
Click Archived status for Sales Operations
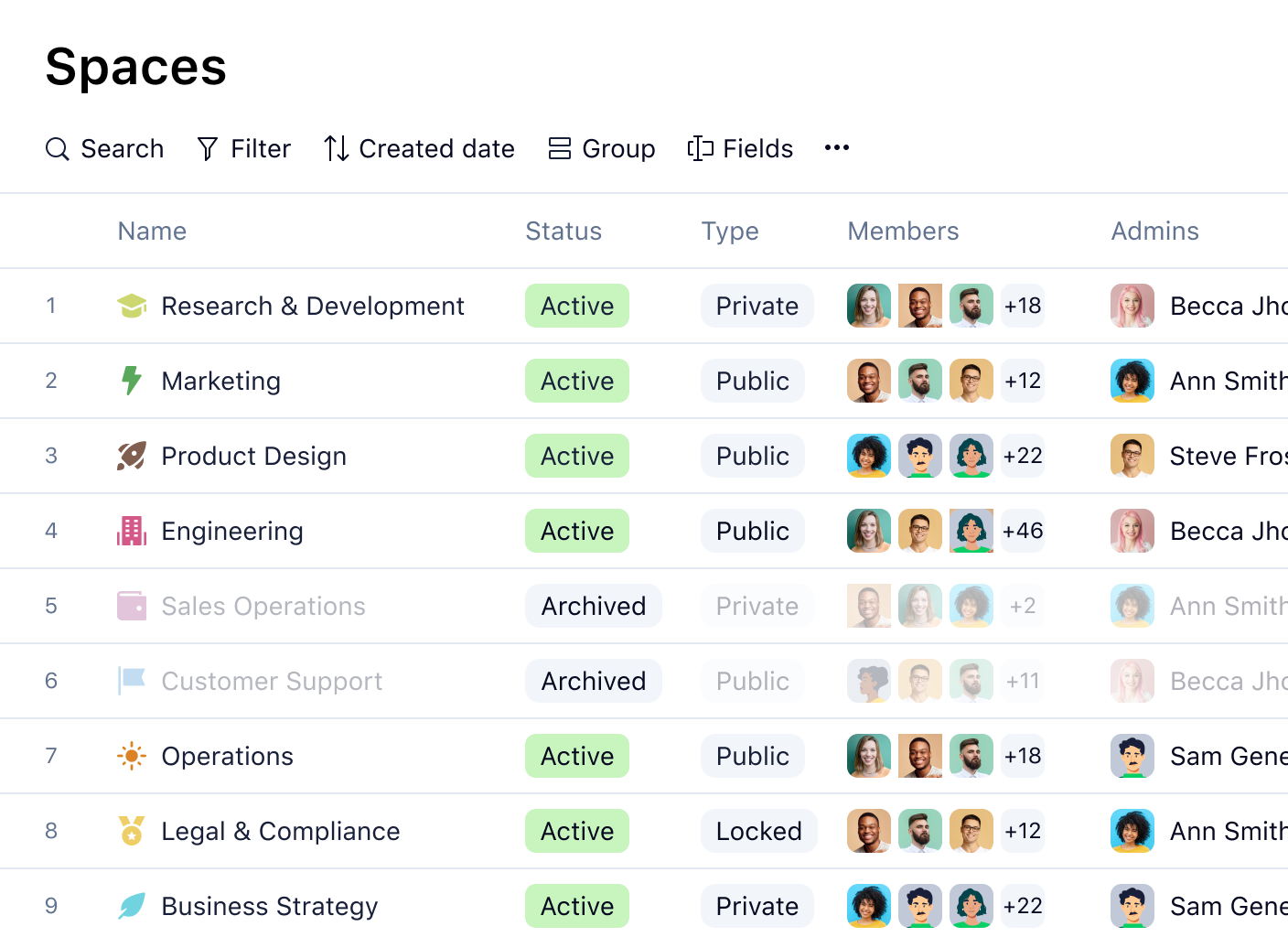(x=594, y=606)
